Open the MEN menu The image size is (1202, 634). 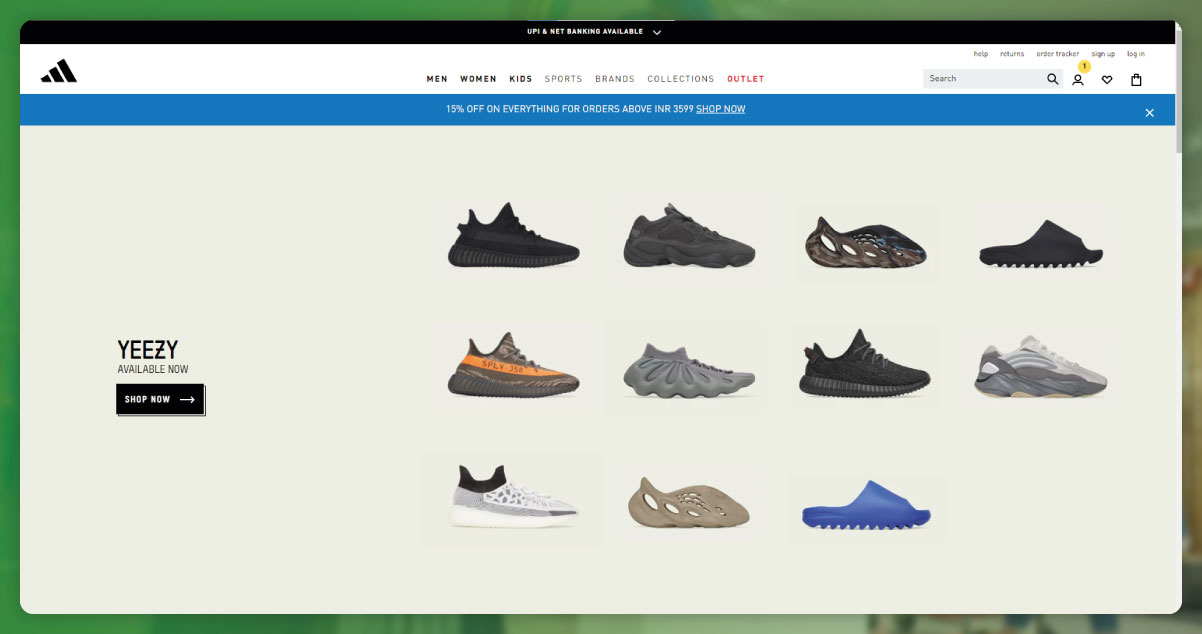coord(437,79)
